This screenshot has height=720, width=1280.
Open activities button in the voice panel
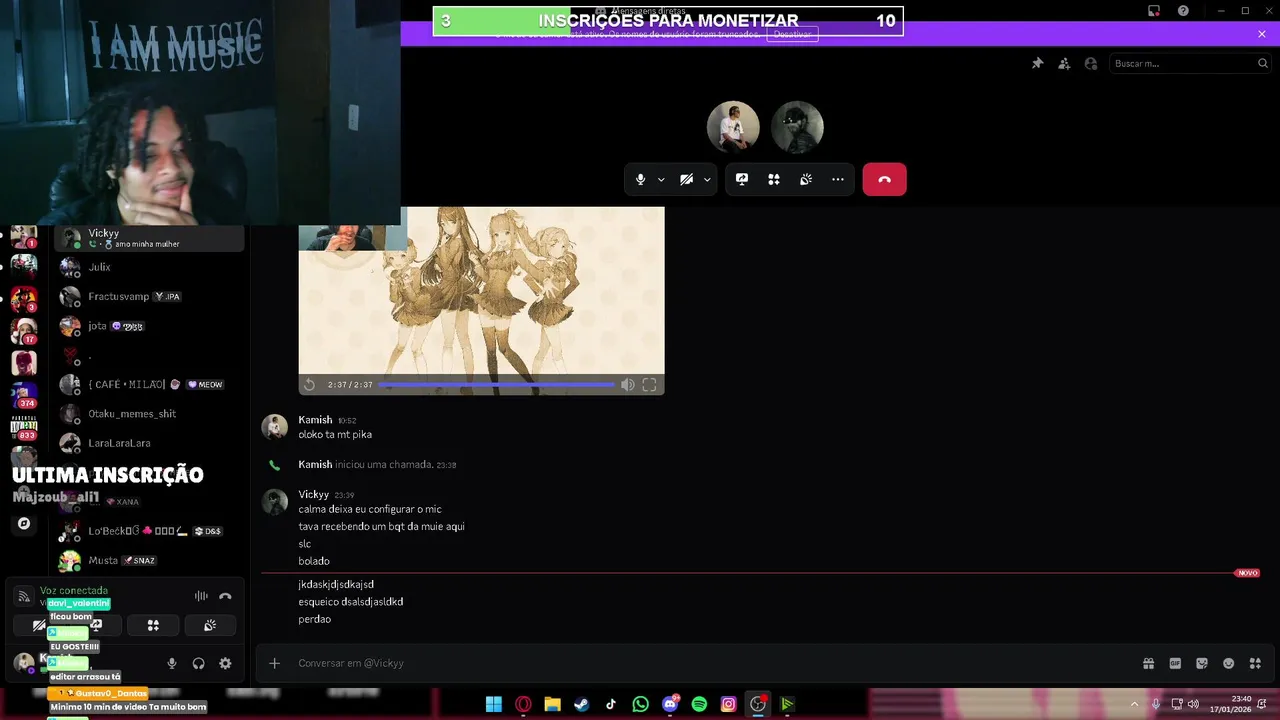[153, 625]
